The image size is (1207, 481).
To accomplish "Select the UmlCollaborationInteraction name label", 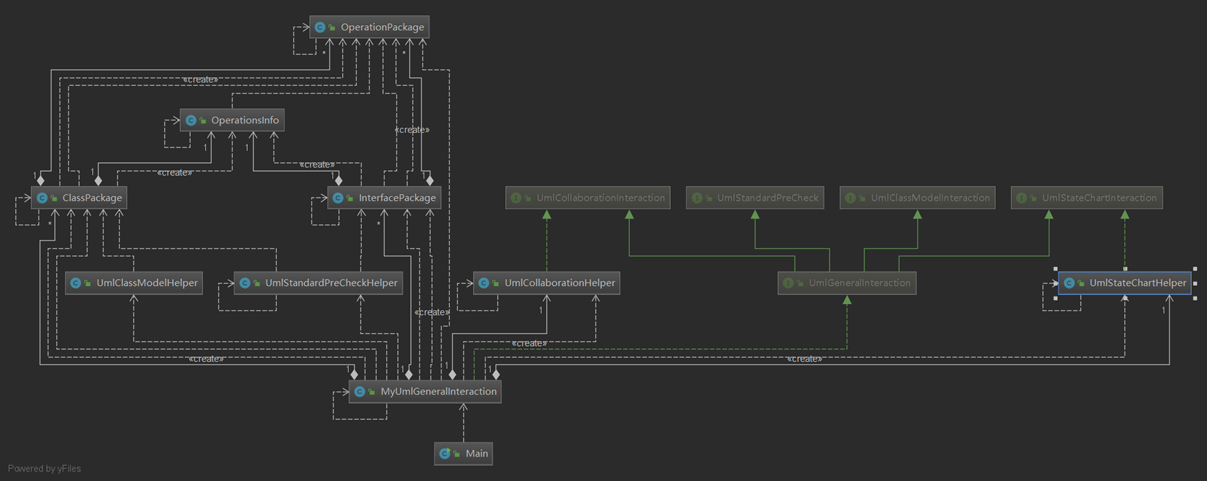I will [601, 198].
